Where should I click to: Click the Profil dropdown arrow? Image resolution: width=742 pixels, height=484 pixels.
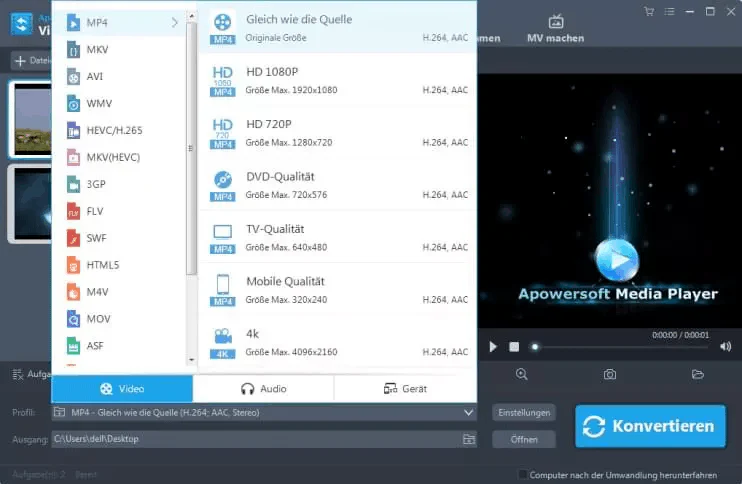click(468, 413)
